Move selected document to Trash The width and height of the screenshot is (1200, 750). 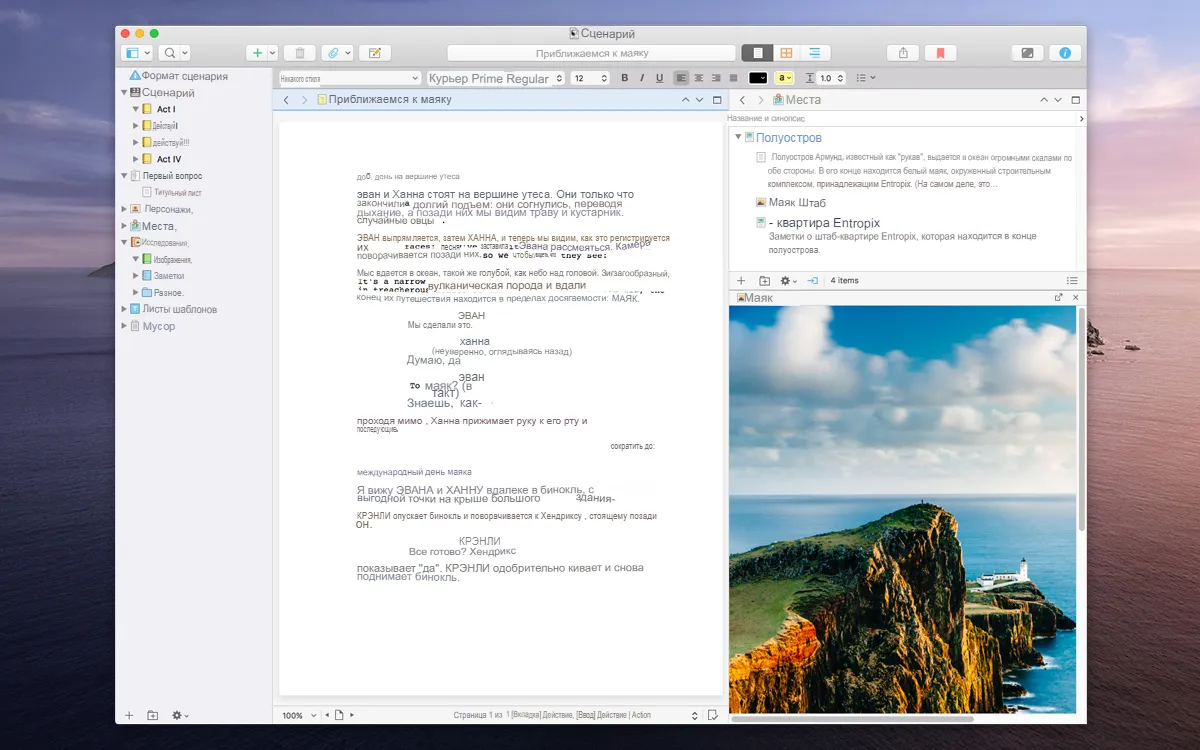pos(299,52)
